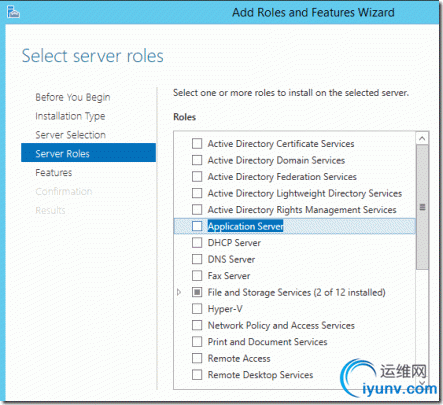Enable the Hyper-V role checkbox
Viewport: 443px width, 405px height.
pos(197,309)
